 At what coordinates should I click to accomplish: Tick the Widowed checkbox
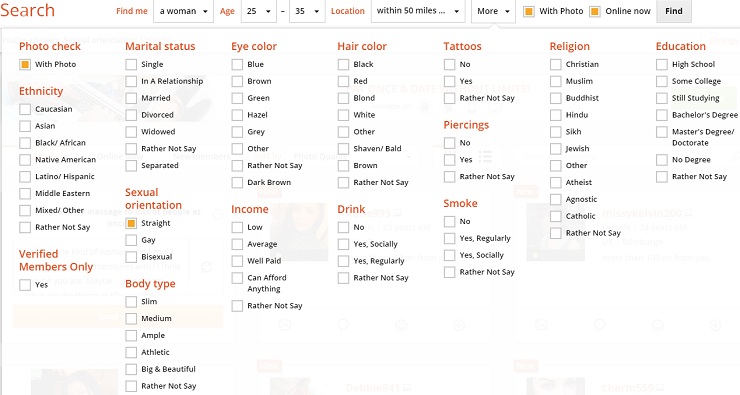coord(131,132)
